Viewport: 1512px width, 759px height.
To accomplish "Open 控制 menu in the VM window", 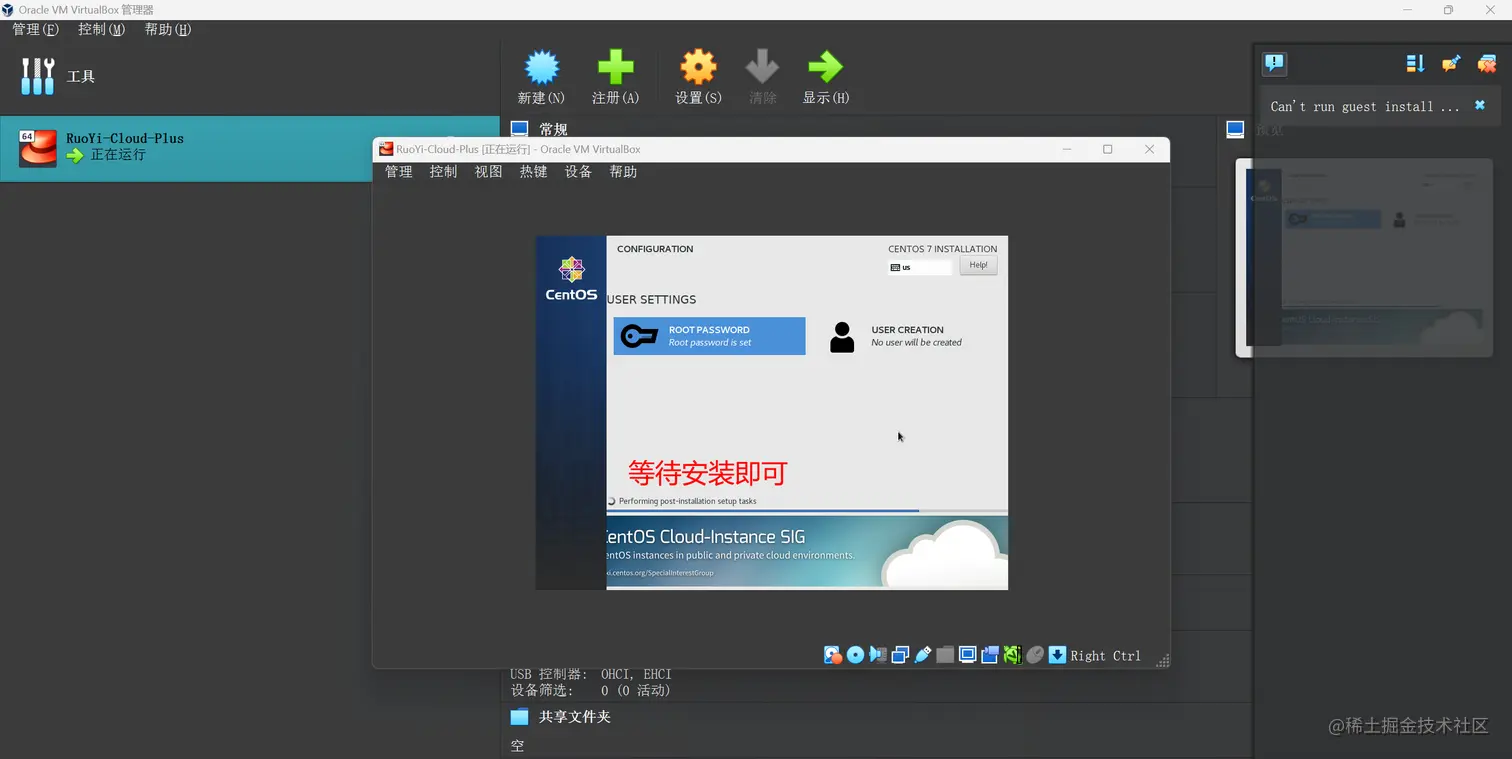I will [x=443, y=172].
